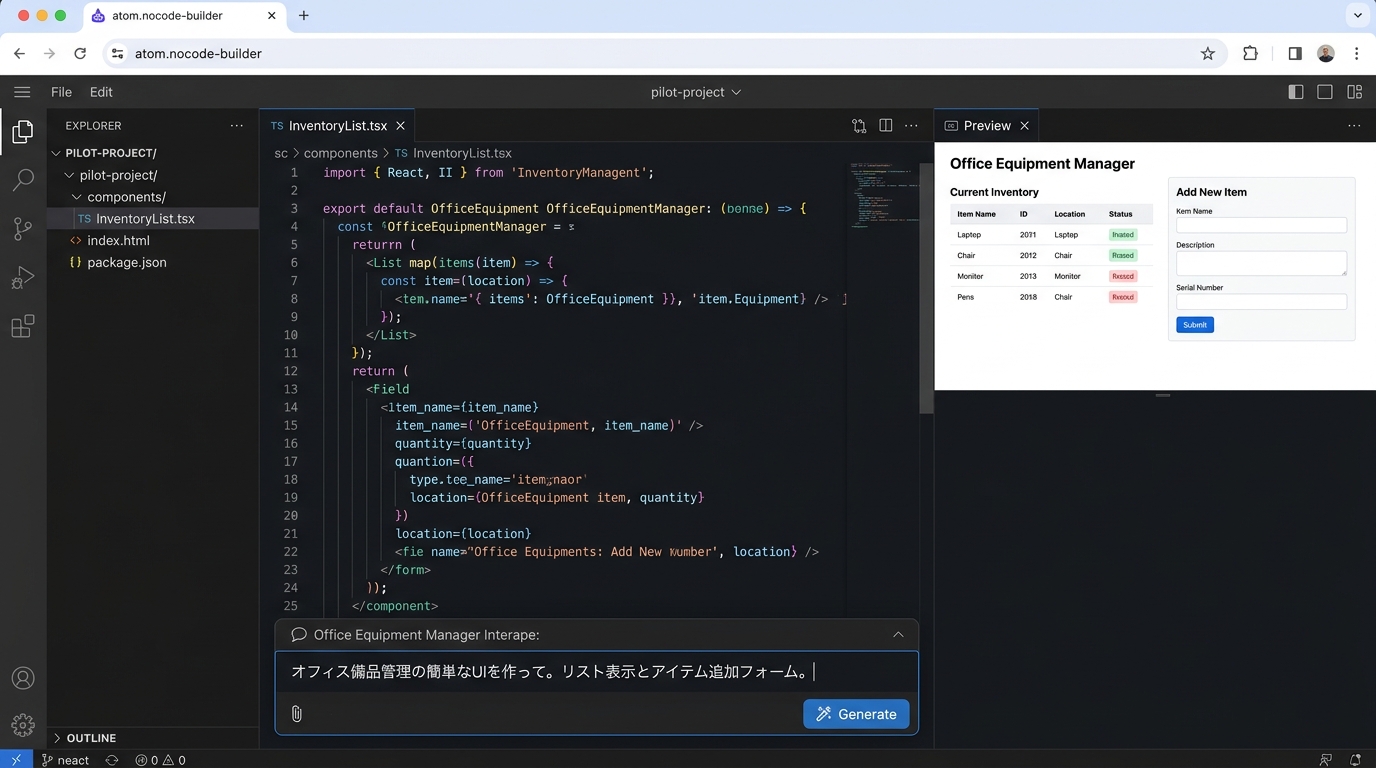Click the attach file paperclip icon
The height and width of the screenshot is (768, 1376).
coord(296,714)
